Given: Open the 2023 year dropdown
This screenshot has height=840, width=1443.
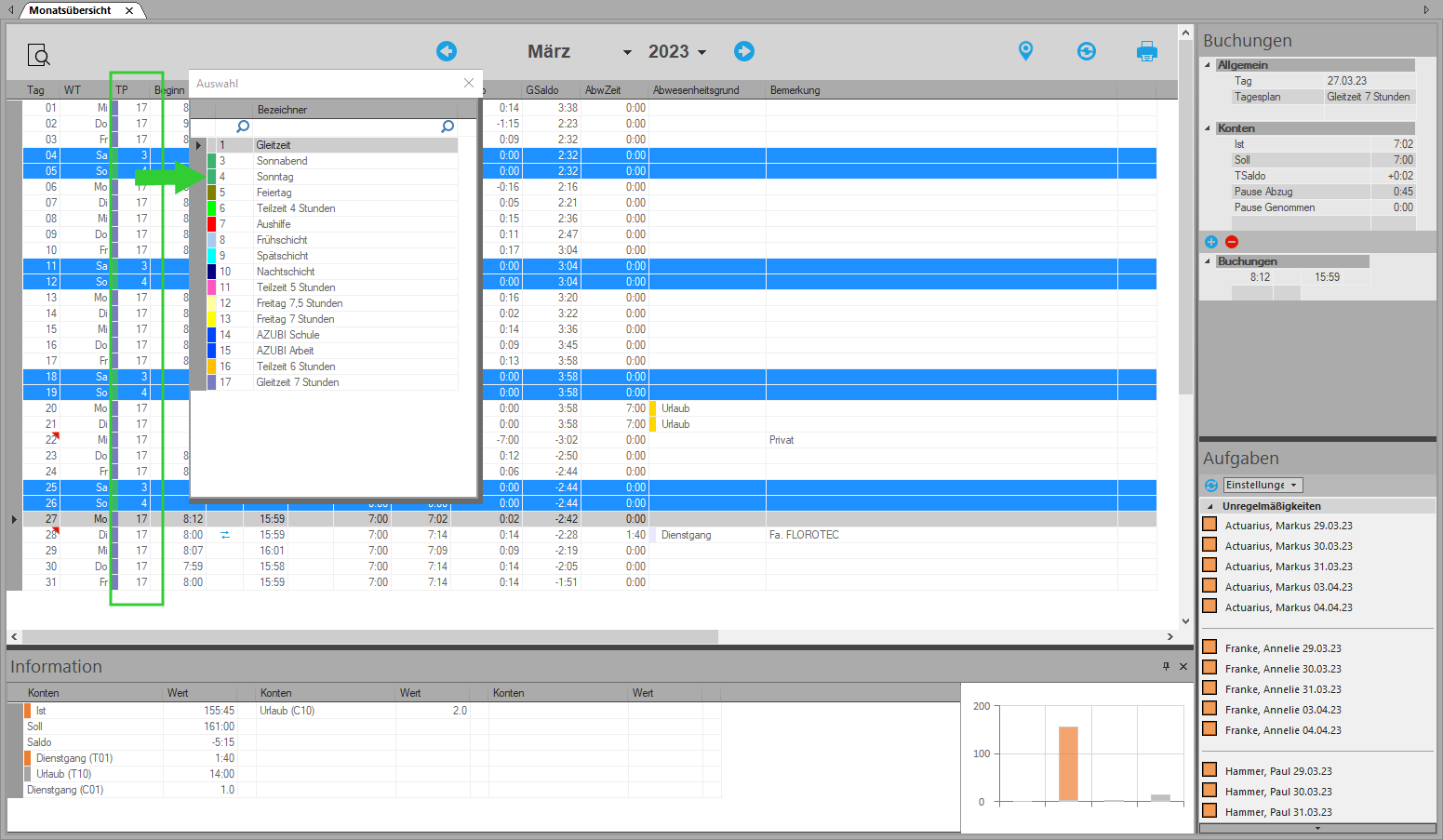Looking at the screenshot, I should 701,53.
